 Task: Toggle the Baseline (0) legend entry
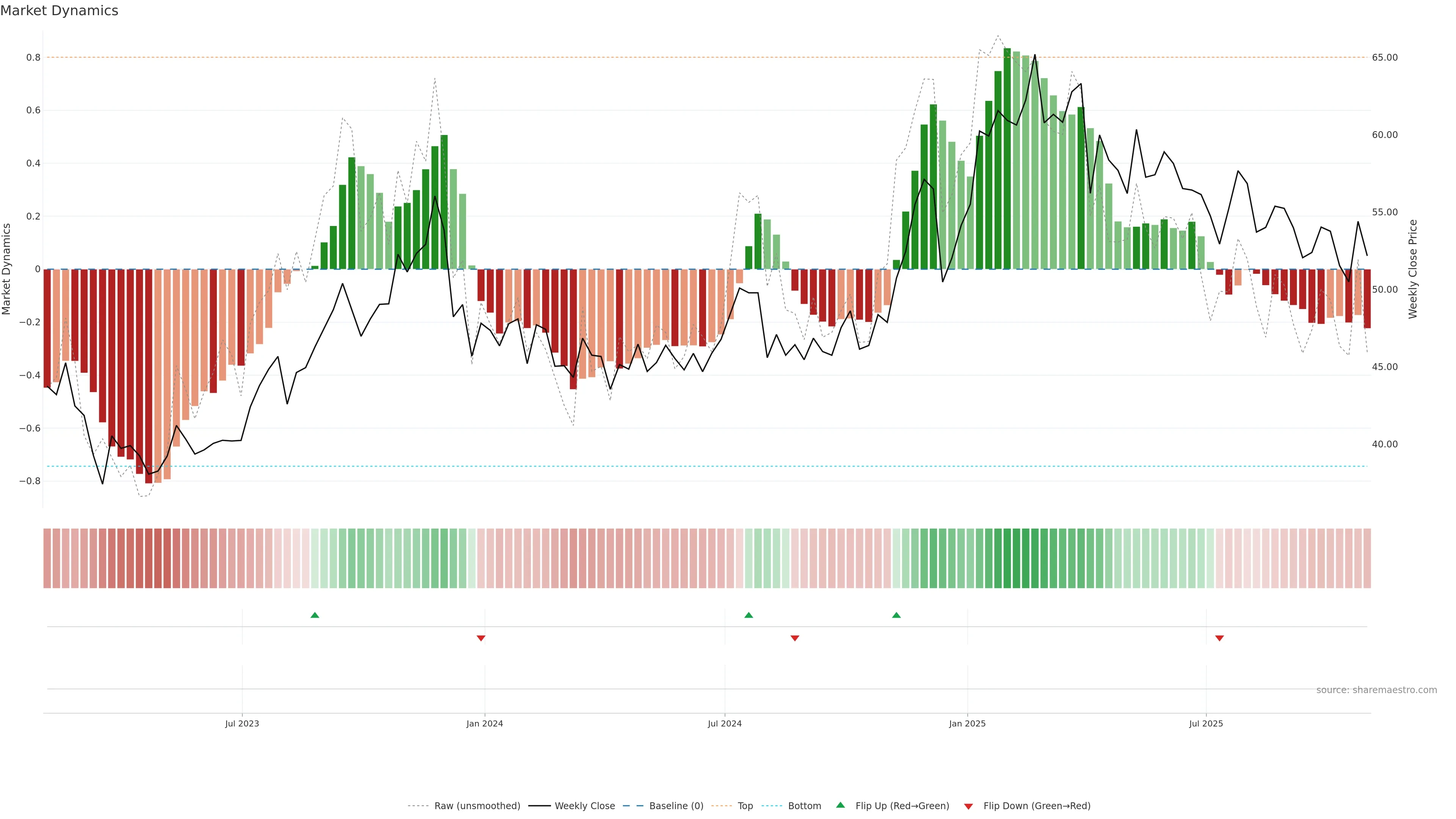[676, 806]
